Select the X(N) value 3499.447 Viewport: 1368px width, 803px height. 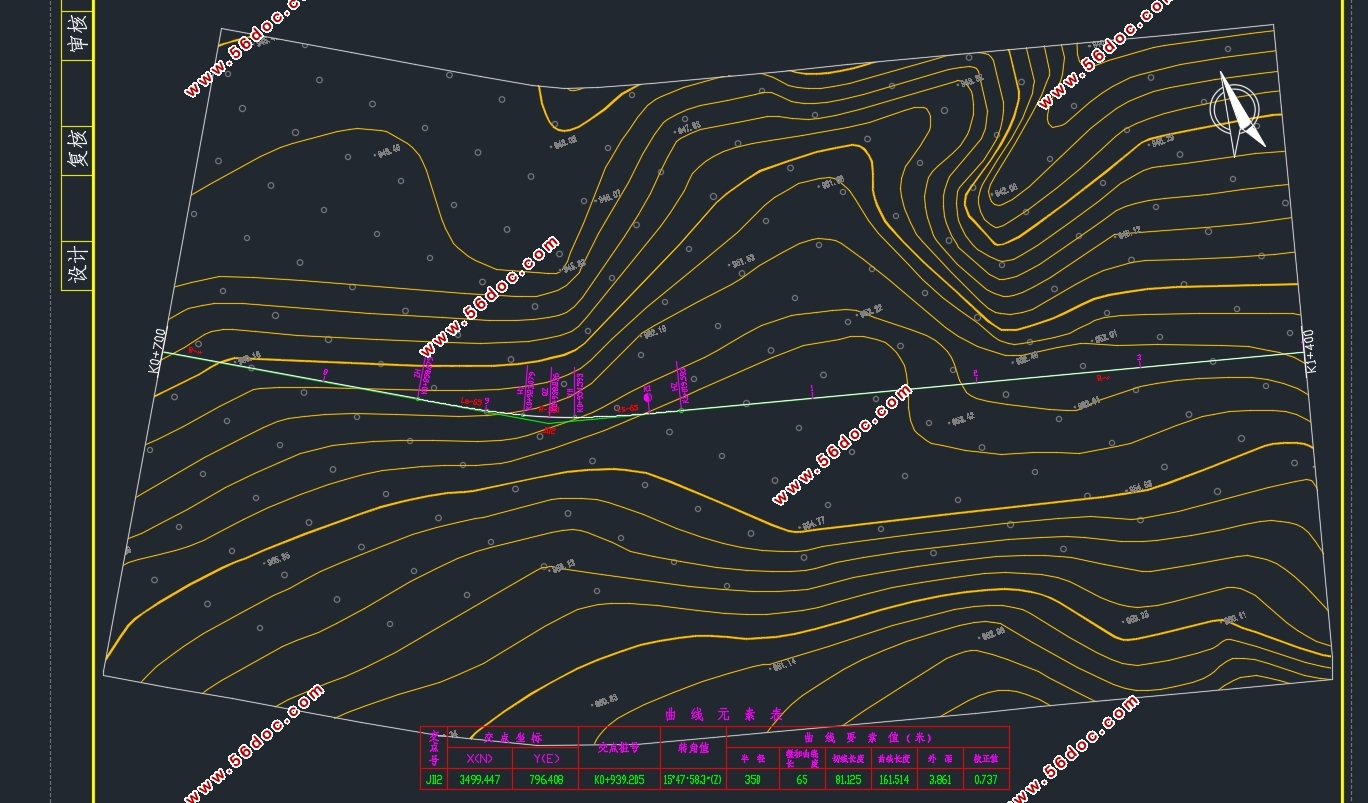click(x=480, y=779)
